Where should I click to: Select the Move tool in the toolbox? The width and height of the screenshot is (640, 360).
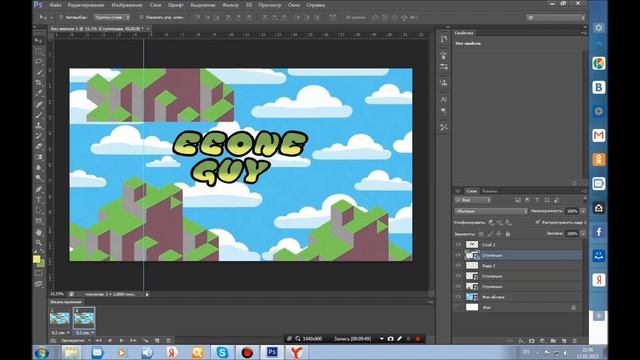[x=39, y=41]
